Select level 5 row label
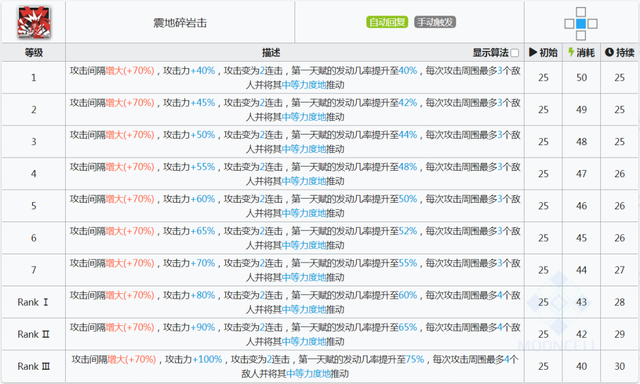Screen dimensions: 640x384 34,206
